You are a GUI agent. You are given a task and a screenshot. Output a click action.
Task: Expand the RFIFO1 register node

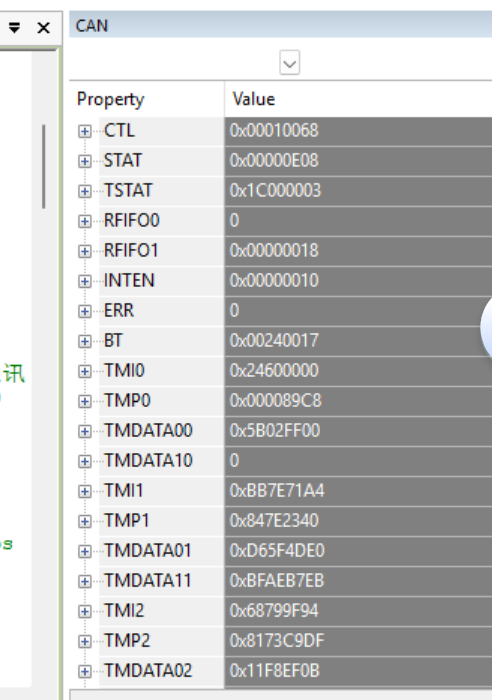pos(84,251)
